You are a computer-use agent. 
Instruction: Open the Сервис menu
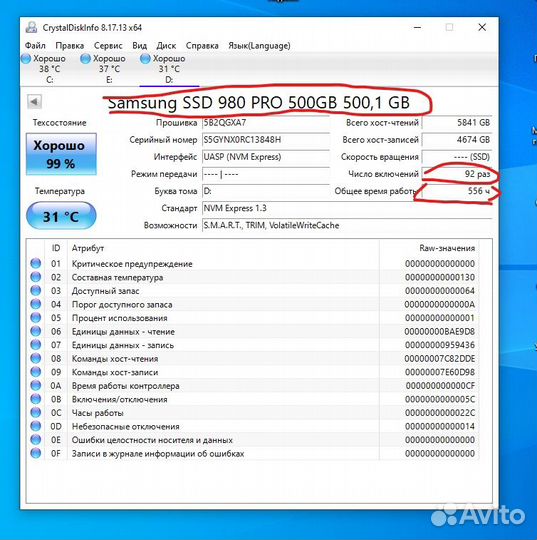tap(108, 45)
